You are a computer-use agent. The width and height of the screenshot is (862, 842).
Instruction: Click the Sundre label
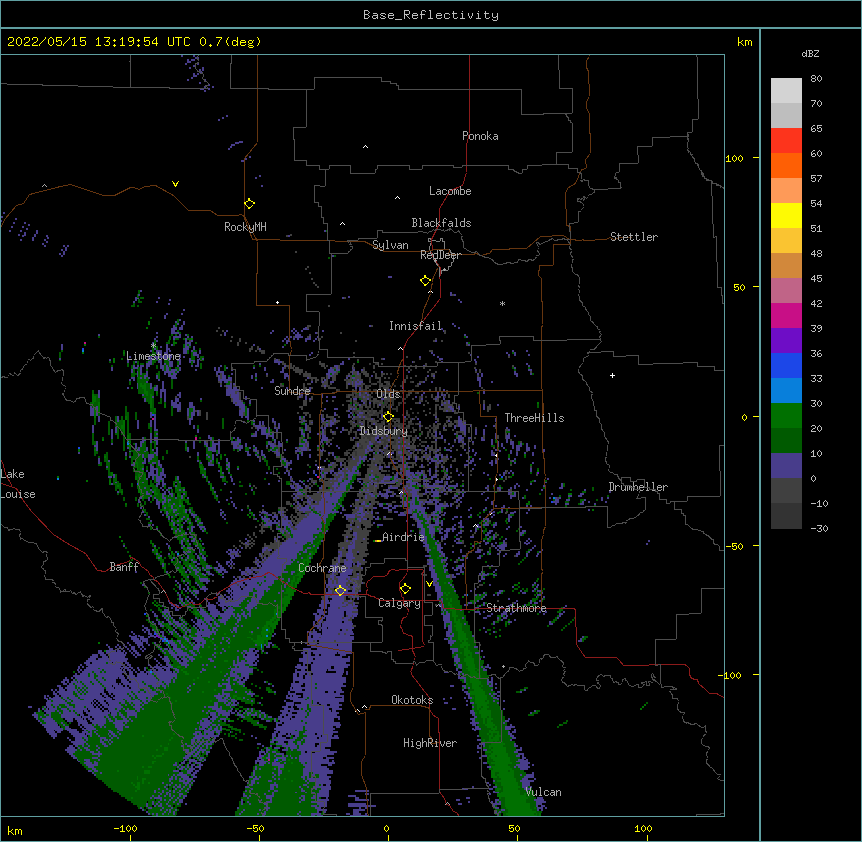292,391
